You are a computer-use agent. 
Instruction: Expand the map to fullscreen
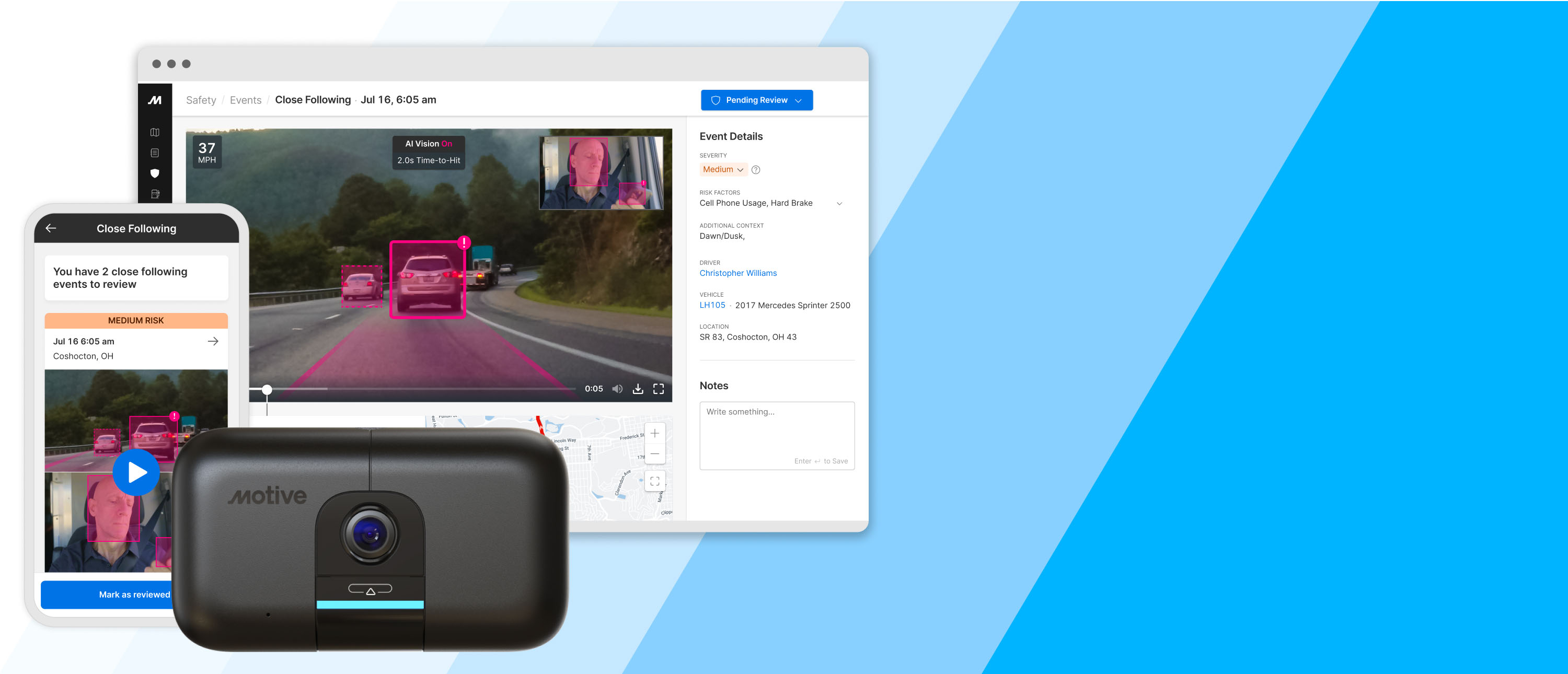coord(655,481)
